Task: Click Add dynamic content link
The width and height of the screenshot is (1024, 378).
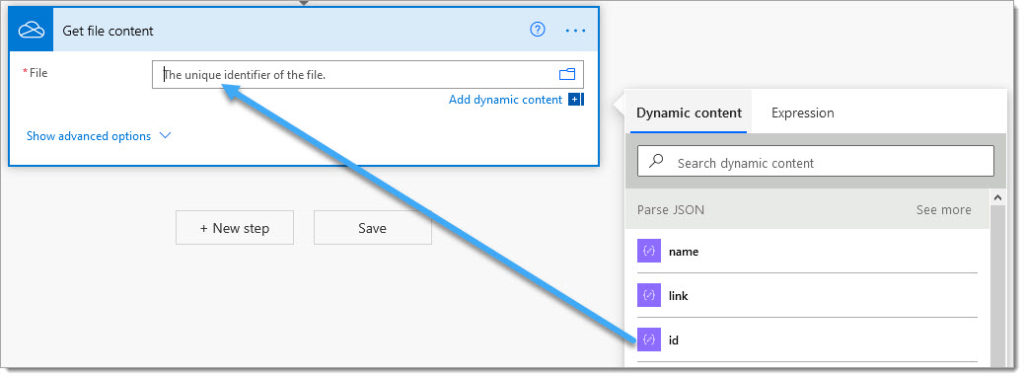Action: tap(505, 100)
